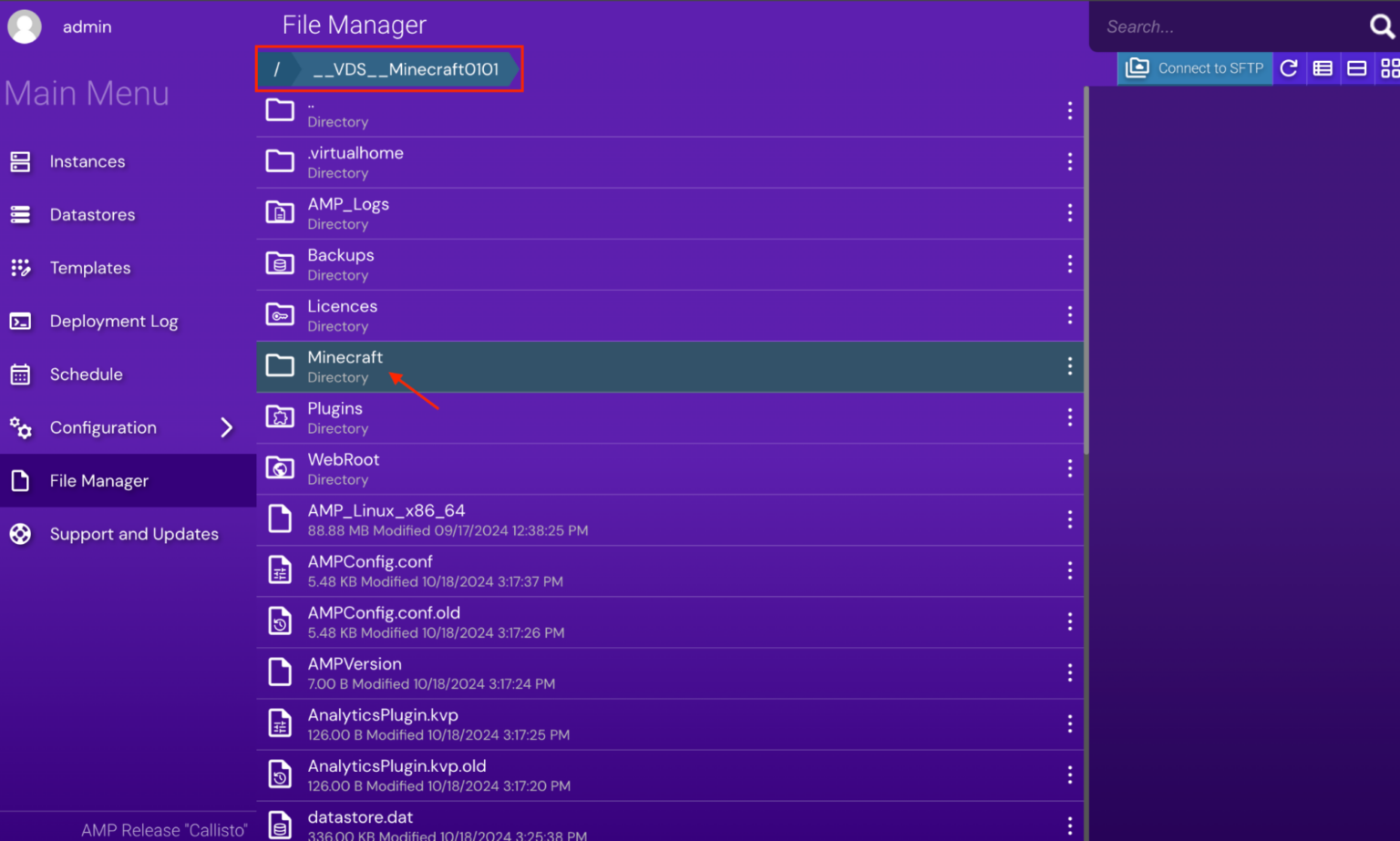
Task: Open options menu for the Minecraft directory
Action: [x=1069, y=366]
